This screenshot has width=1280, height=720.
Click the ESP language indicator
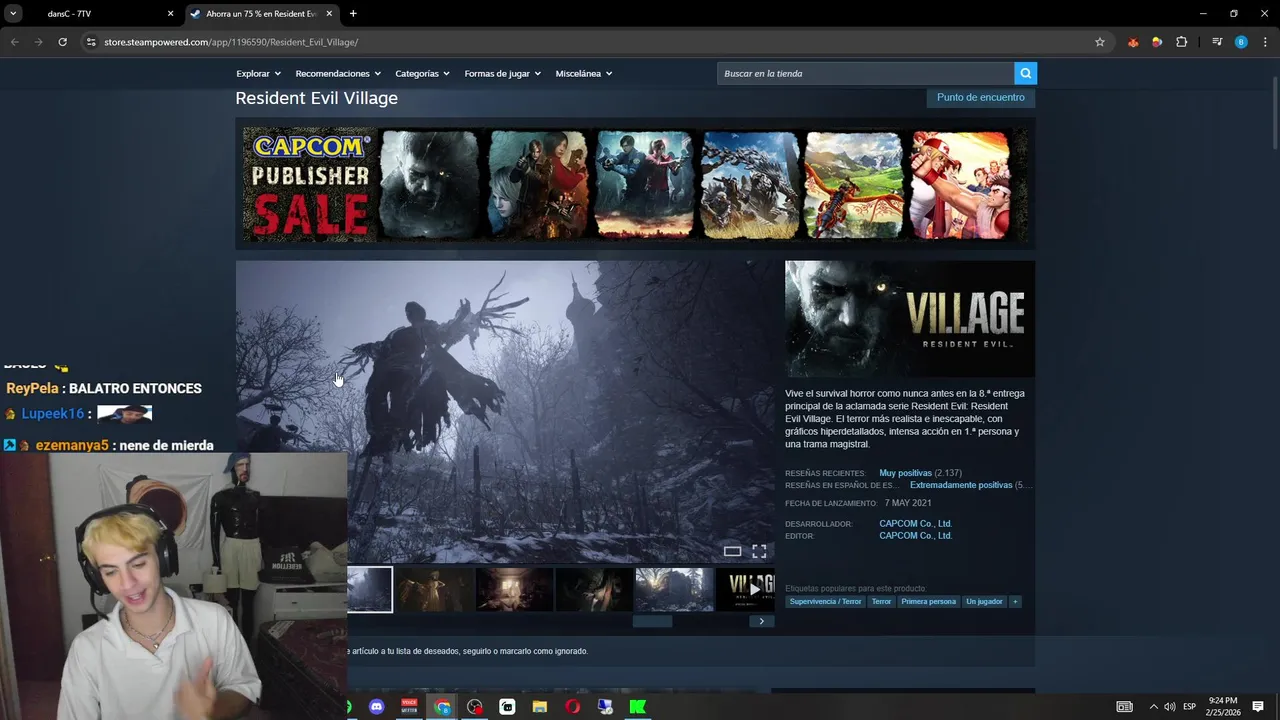click(1189, 707)
